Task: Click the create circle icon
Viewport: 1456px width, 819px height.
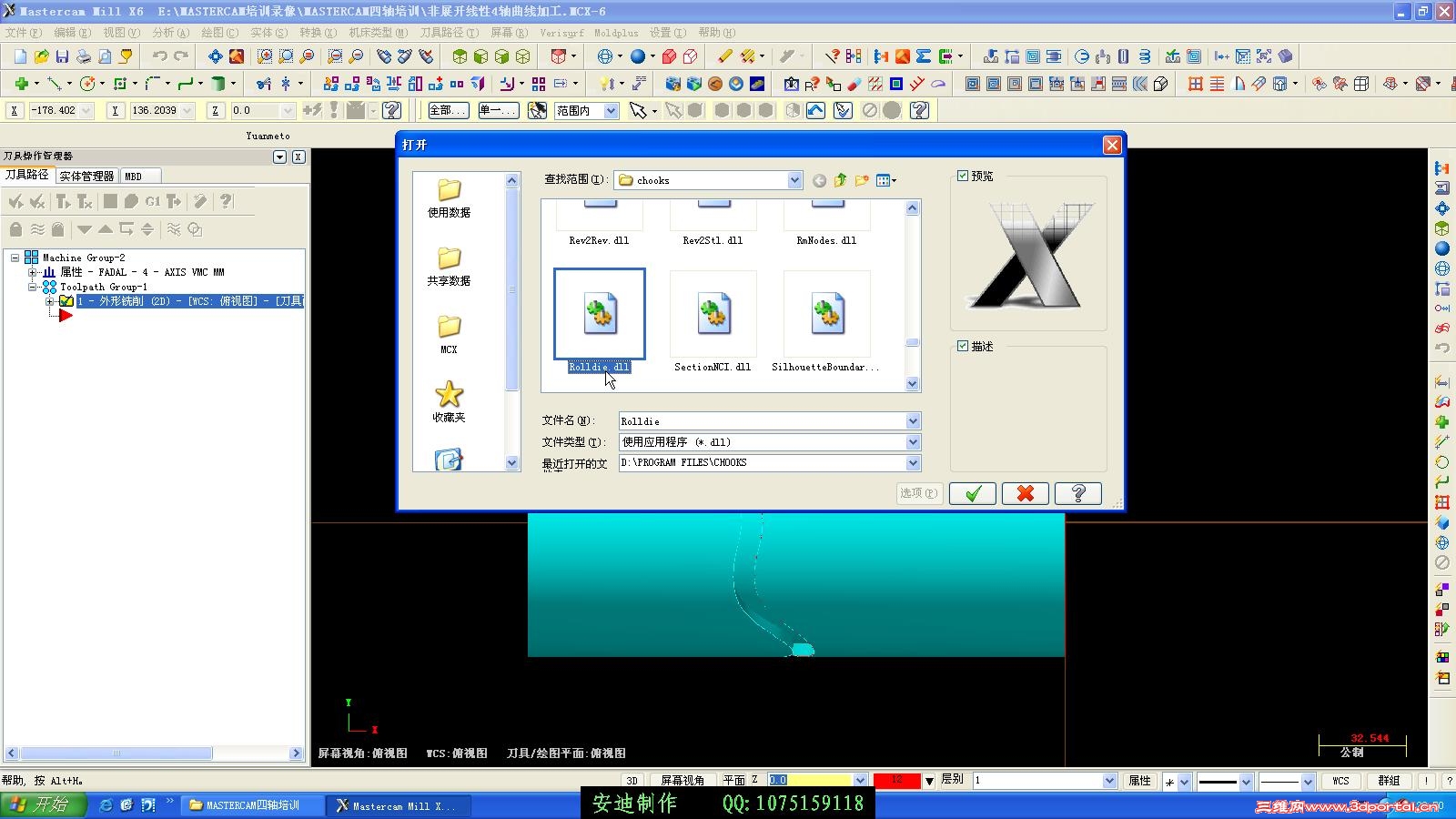Action: tap(87, 84)
